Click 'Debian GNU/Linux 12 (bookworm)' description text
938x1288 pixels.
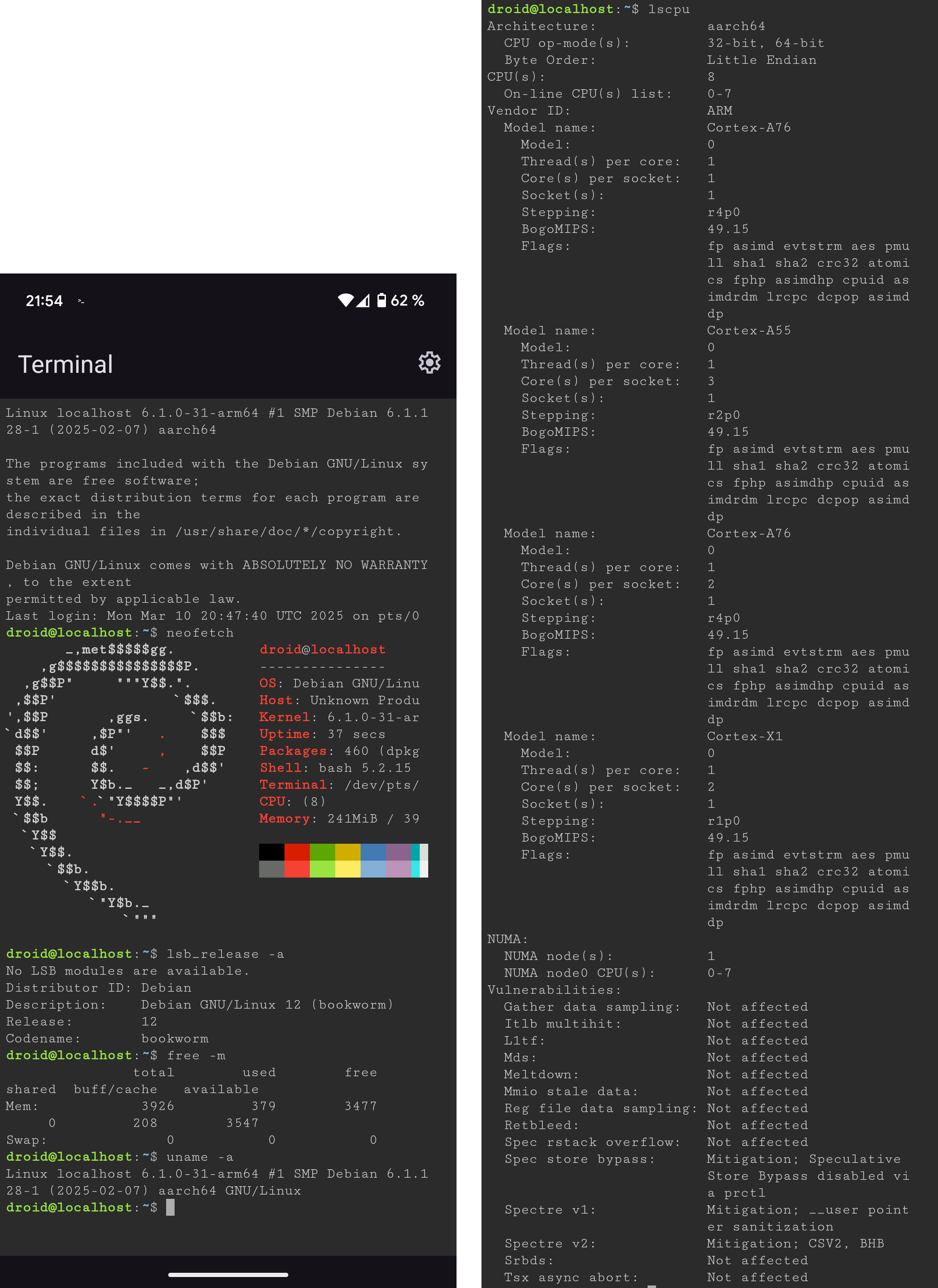coord(268,1005)
